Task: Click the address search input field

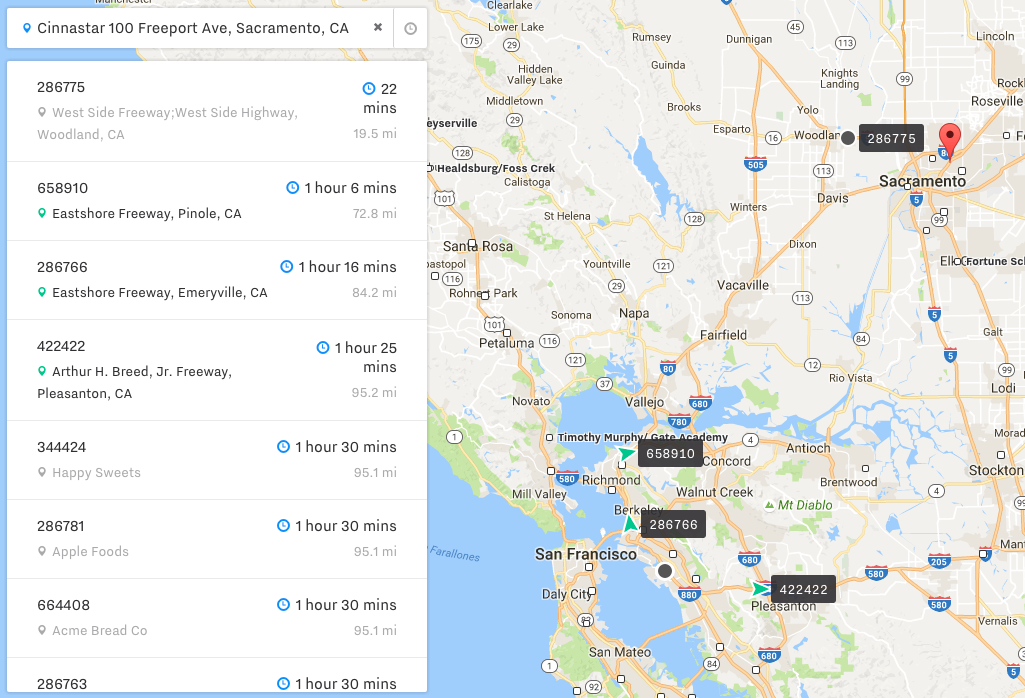Action: point(195,28)
